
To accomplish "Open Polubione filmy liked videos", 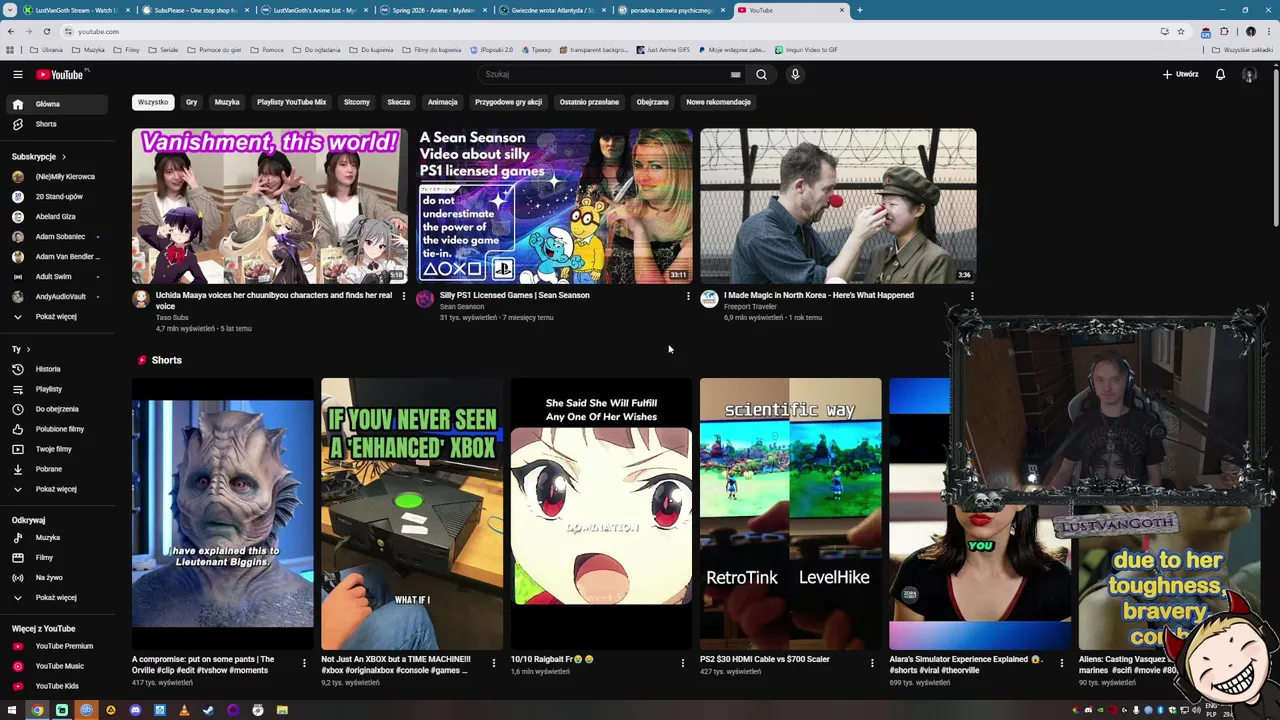I will (x=55, y=429).
